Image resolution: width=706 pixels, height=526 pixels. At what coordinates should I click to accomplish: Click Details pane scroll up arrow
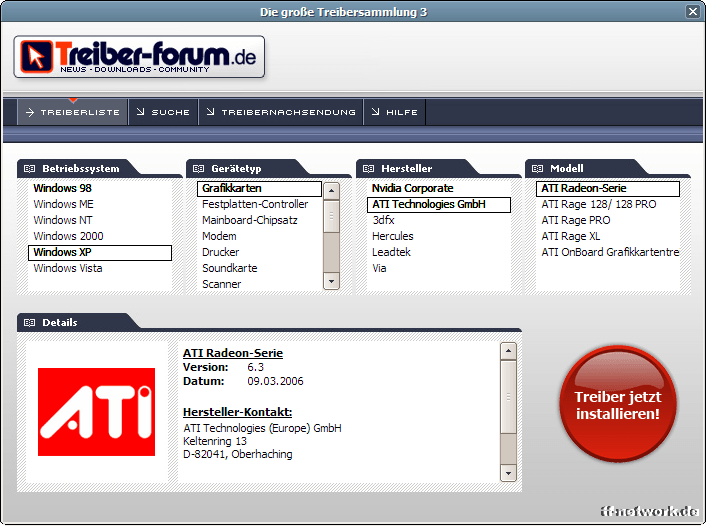tap(508, 351)
